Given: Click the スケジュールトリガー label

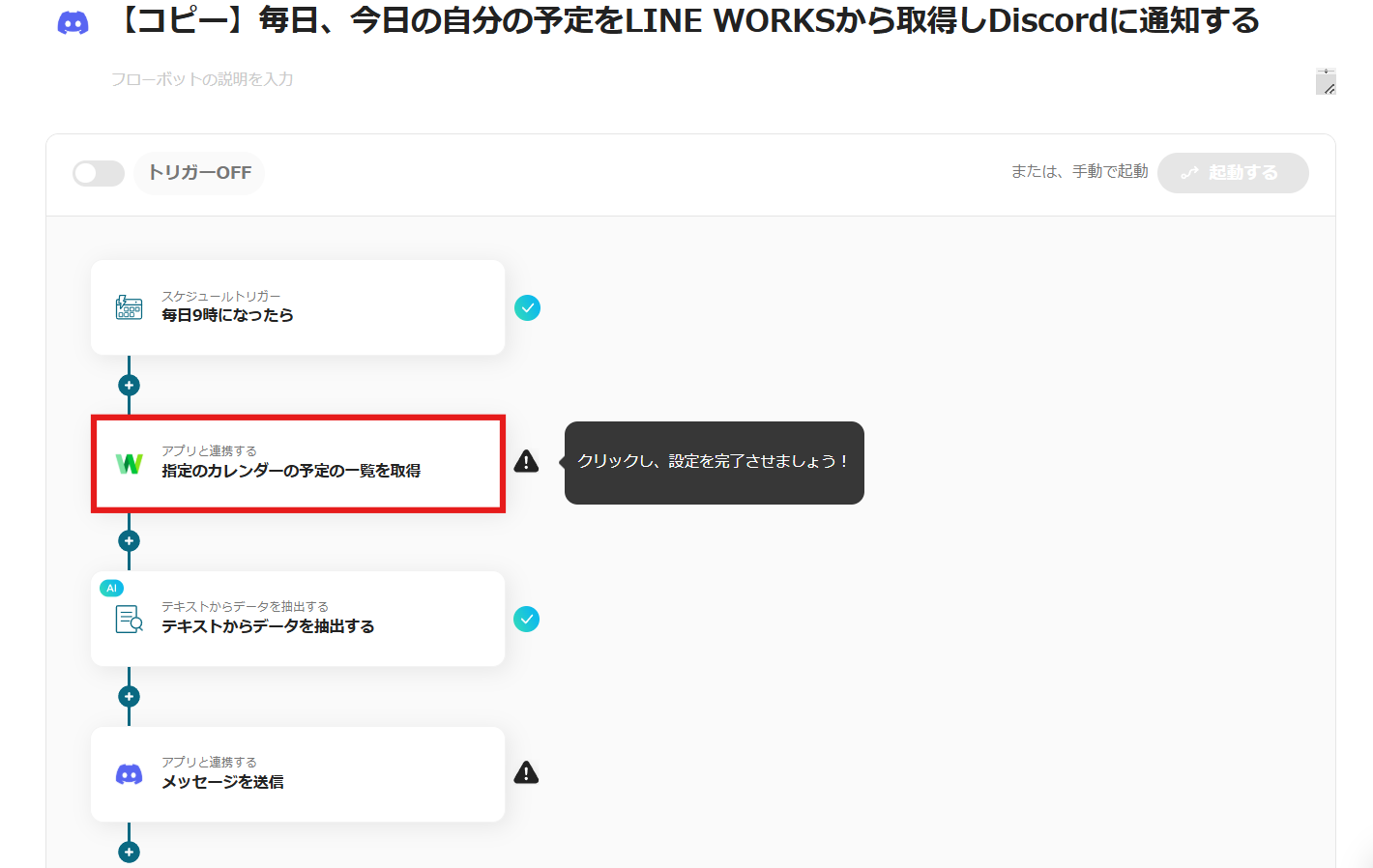Looking at the screenshot, I should [x=221, y=296].
